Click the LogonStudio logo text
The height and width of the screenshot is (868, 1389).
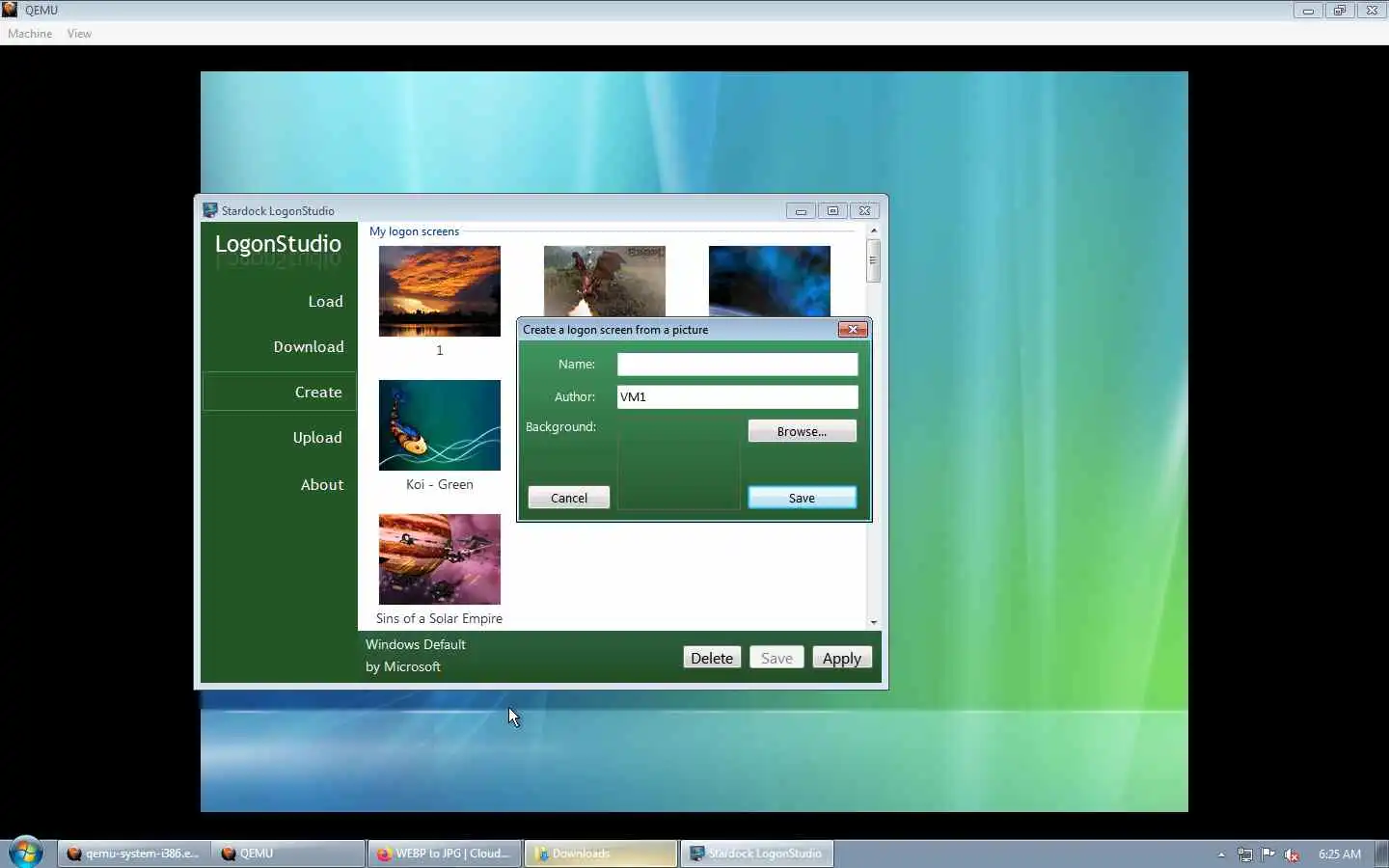(x=278, y=244)
